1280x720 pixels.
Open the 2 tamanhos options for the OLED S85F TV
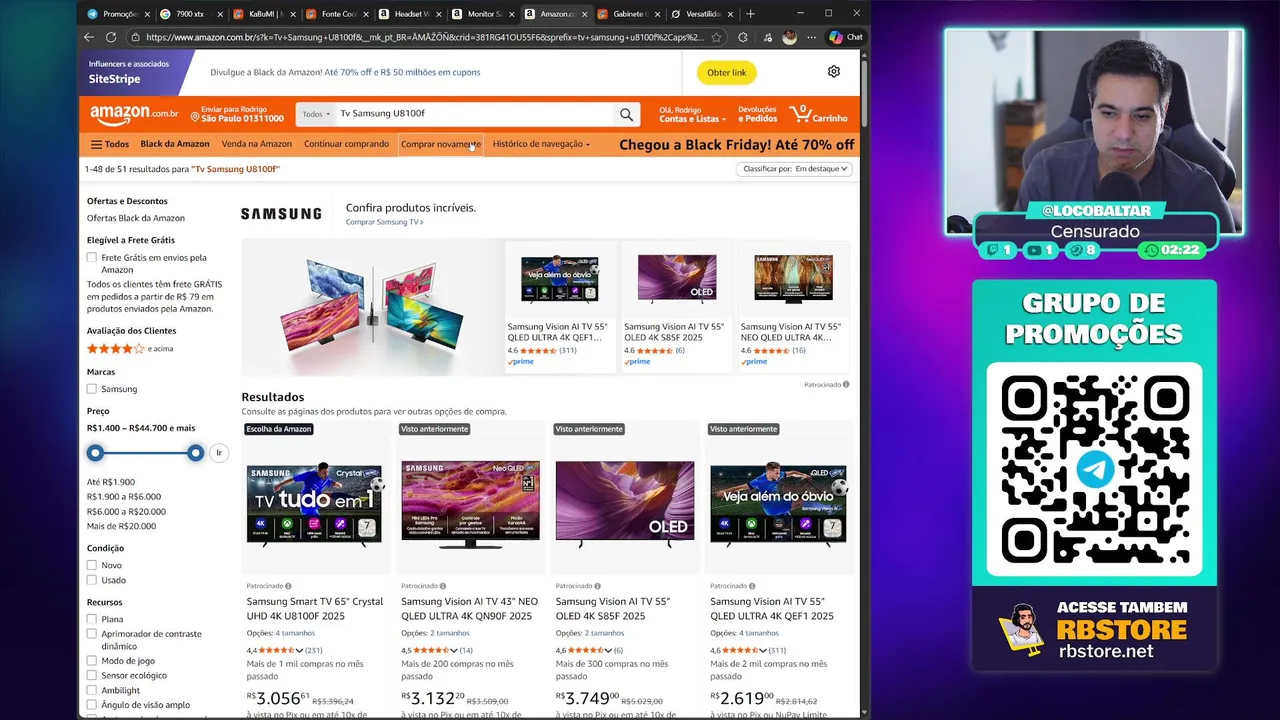pyautogui.click(x=605, y=633)
